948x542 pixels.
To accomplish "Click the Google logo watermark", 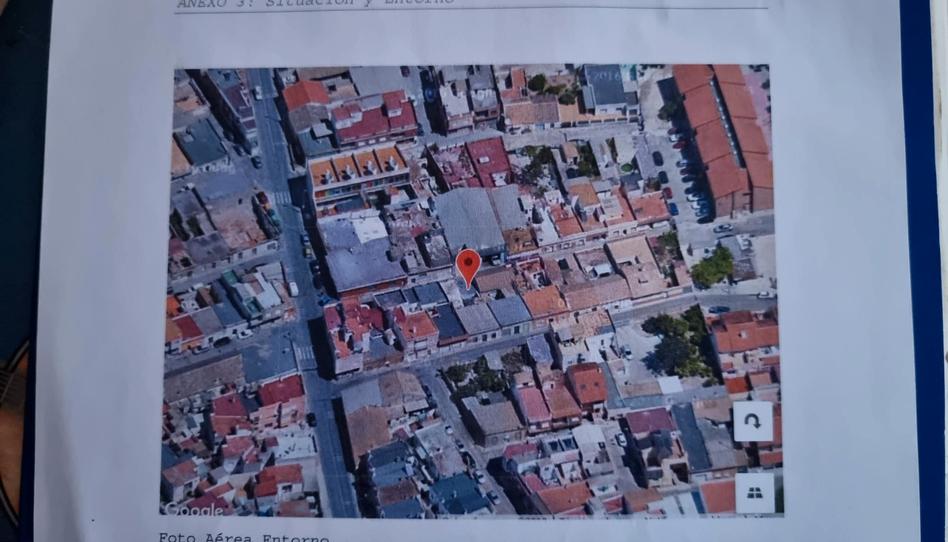I will tap(193, 509).
